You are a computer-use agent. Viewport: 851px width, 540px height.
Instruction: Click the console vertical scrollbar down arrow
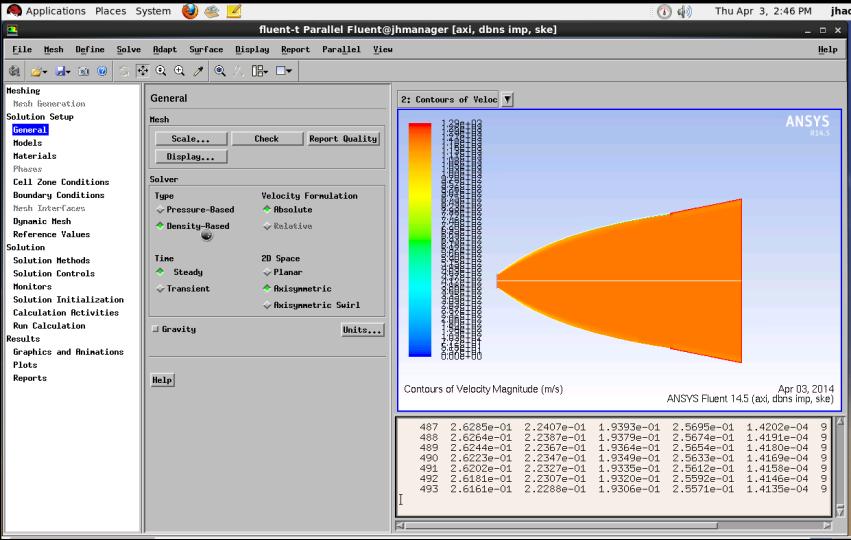840,511
